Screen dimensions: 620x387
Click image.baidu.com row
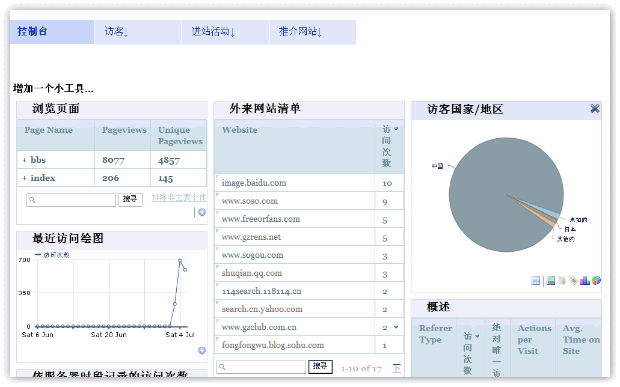(x=309, y=183)
